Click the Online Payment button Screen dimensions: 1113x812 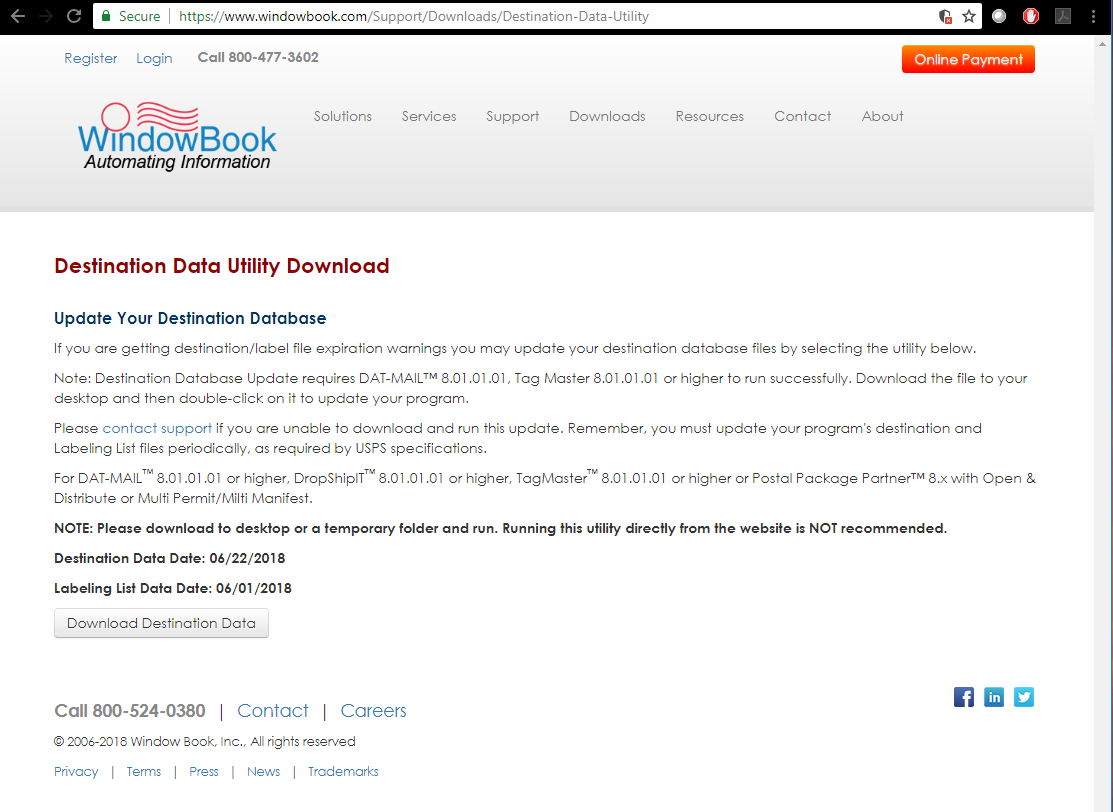pos(968,60)
